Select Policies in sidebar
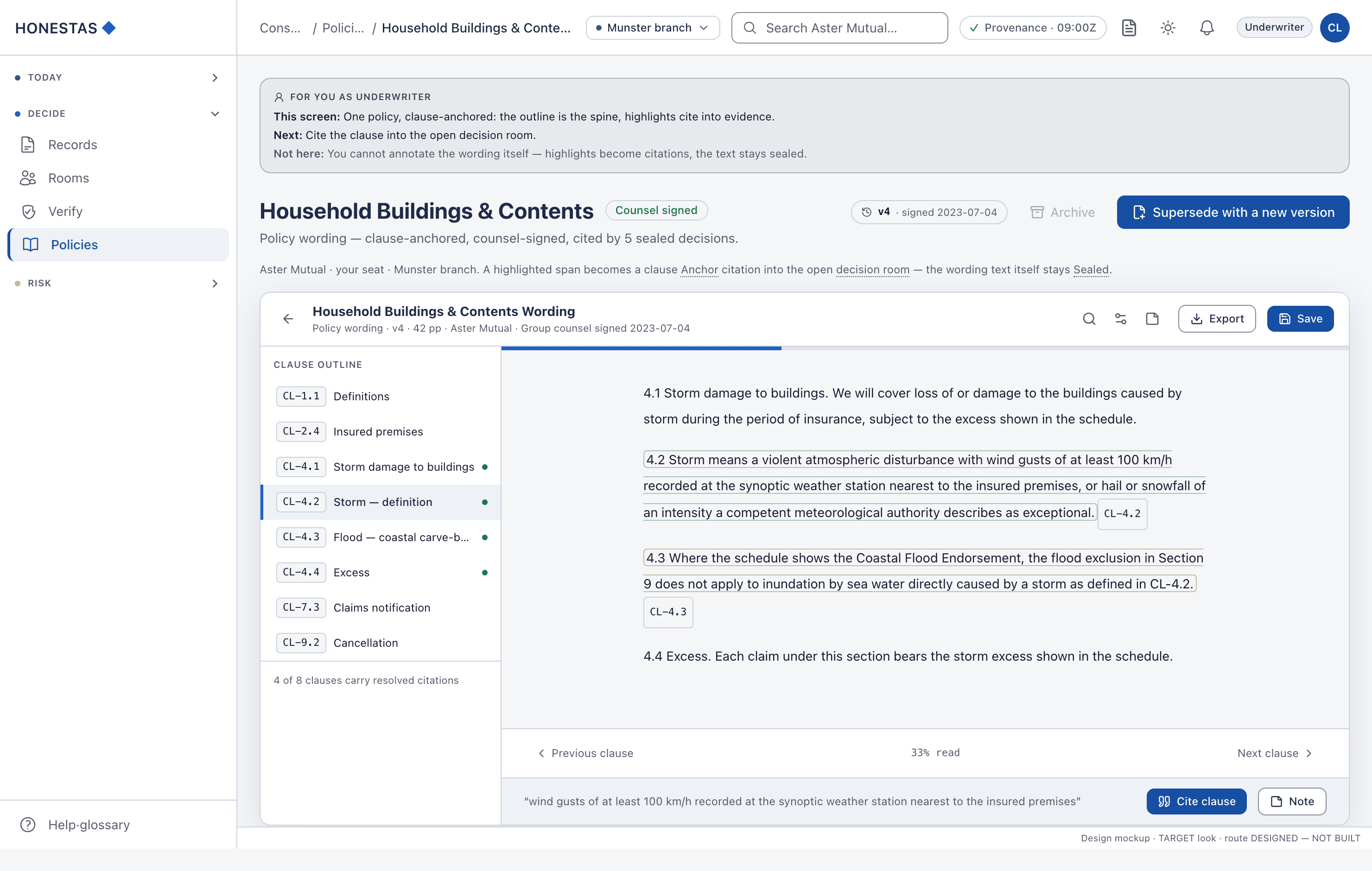The height and width of the screenshot is (871, 1372). pos(118,244)
